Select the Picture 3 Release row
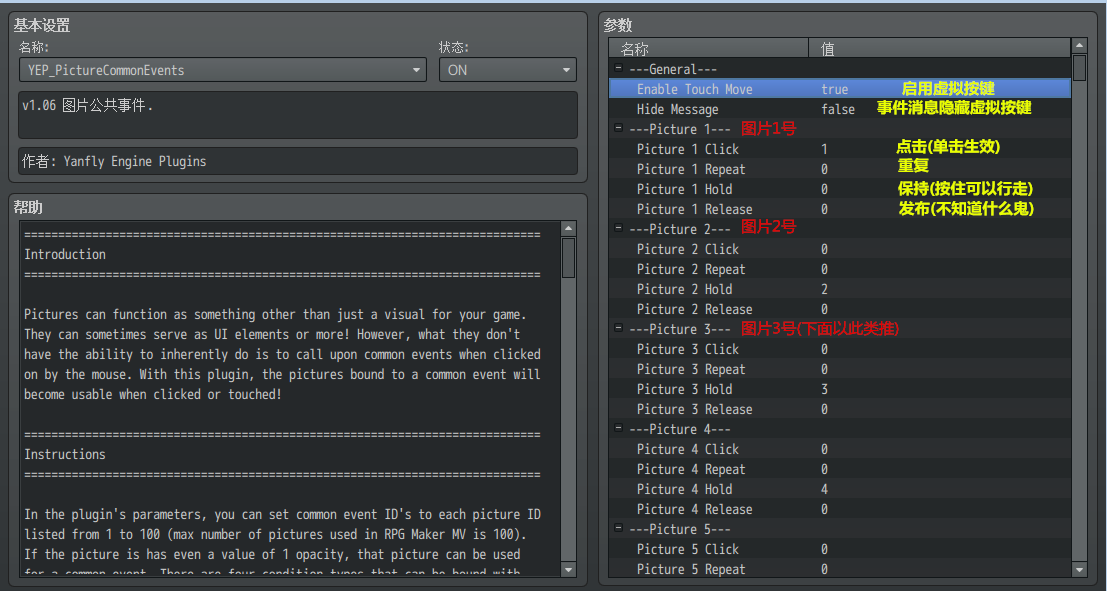This screenshot has height=591, width=1107. coord(840,409)
